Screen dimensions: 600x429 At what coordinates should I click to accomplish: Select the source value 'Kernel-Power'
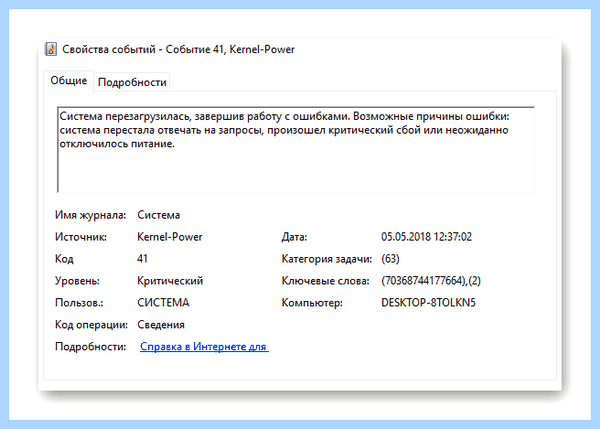[170, 237]
